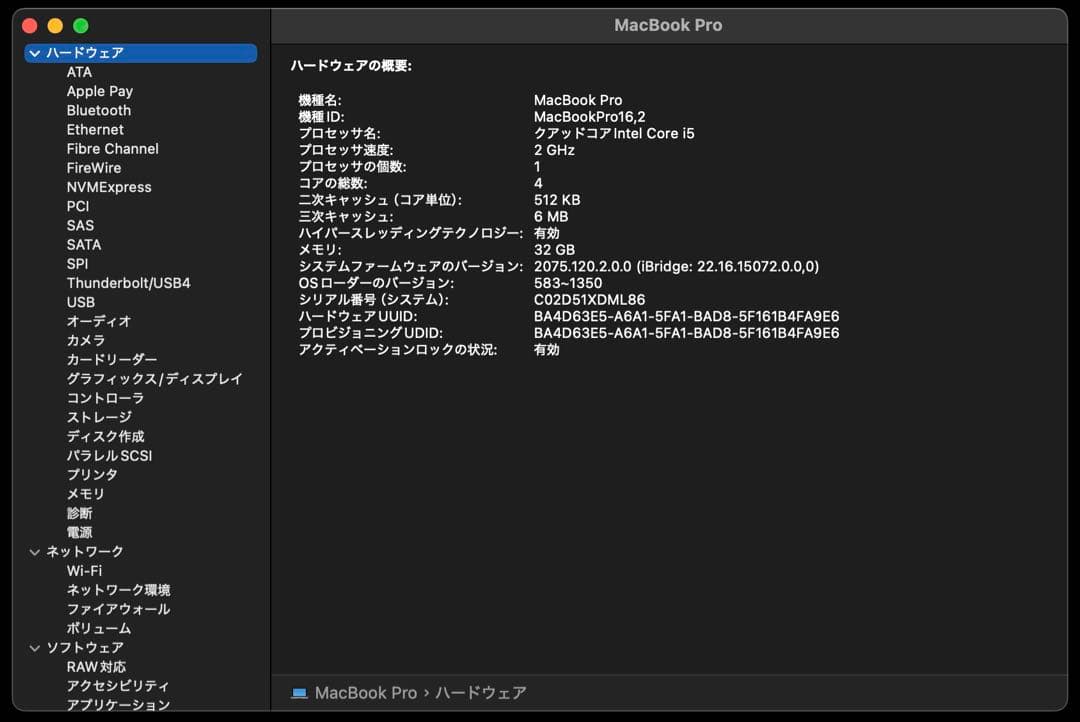
Task: Select USB in the sidebar
Action: point(81,302)
